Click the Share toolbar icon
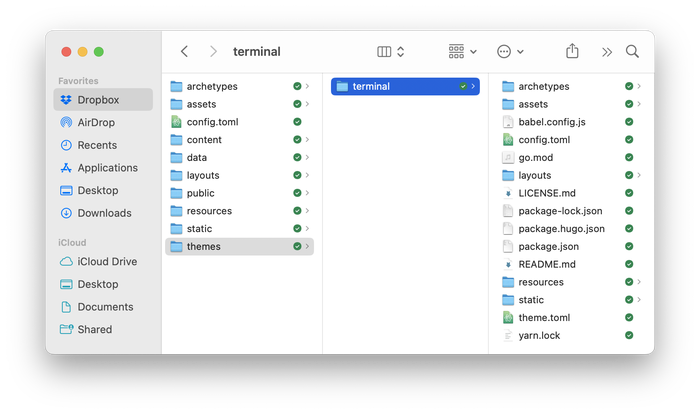The image size is (700, 414). (572, 51)
